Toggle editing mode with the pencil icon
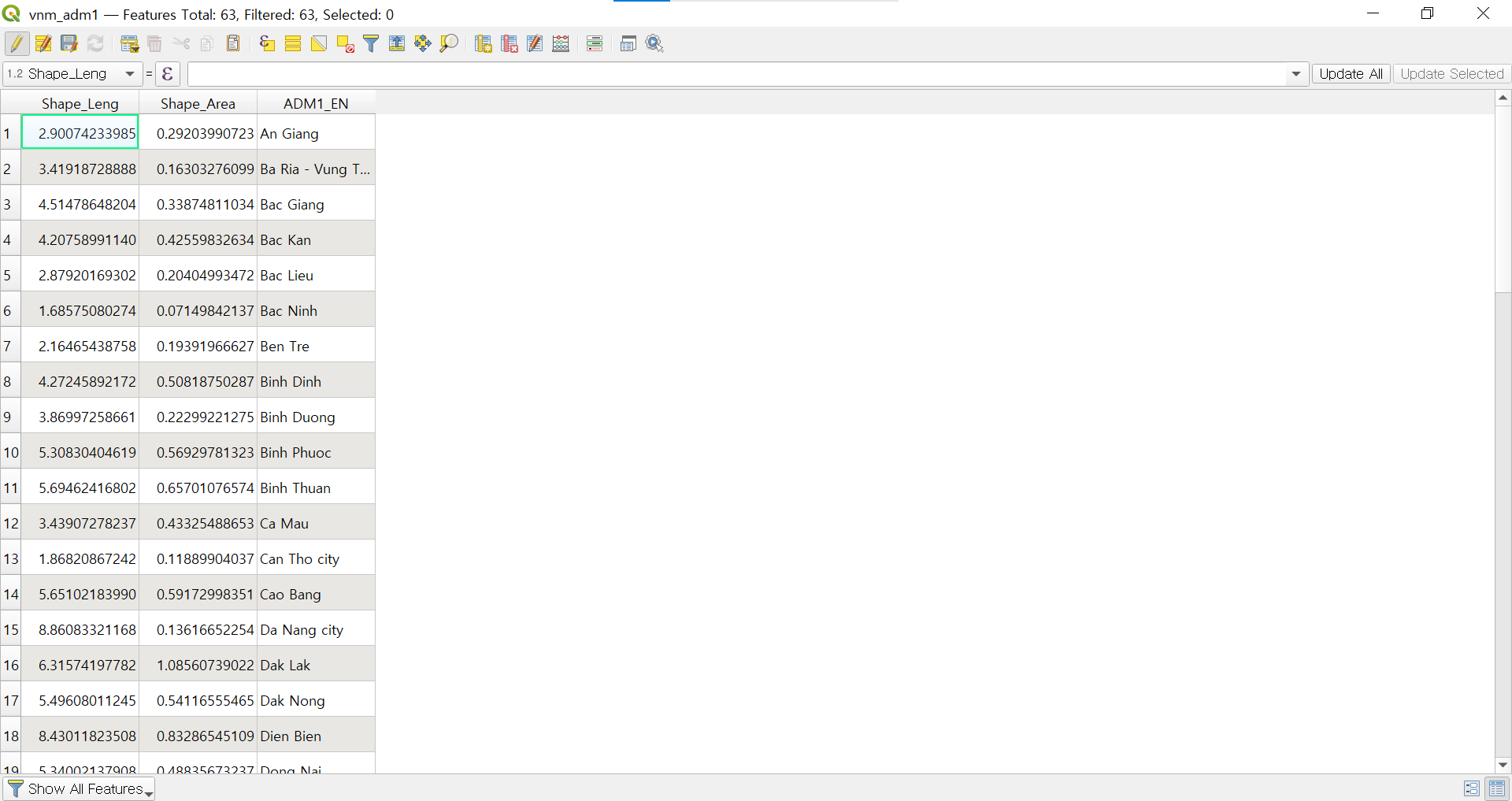This screenshot has height=801, width=1512. click(x=17, y=44)
